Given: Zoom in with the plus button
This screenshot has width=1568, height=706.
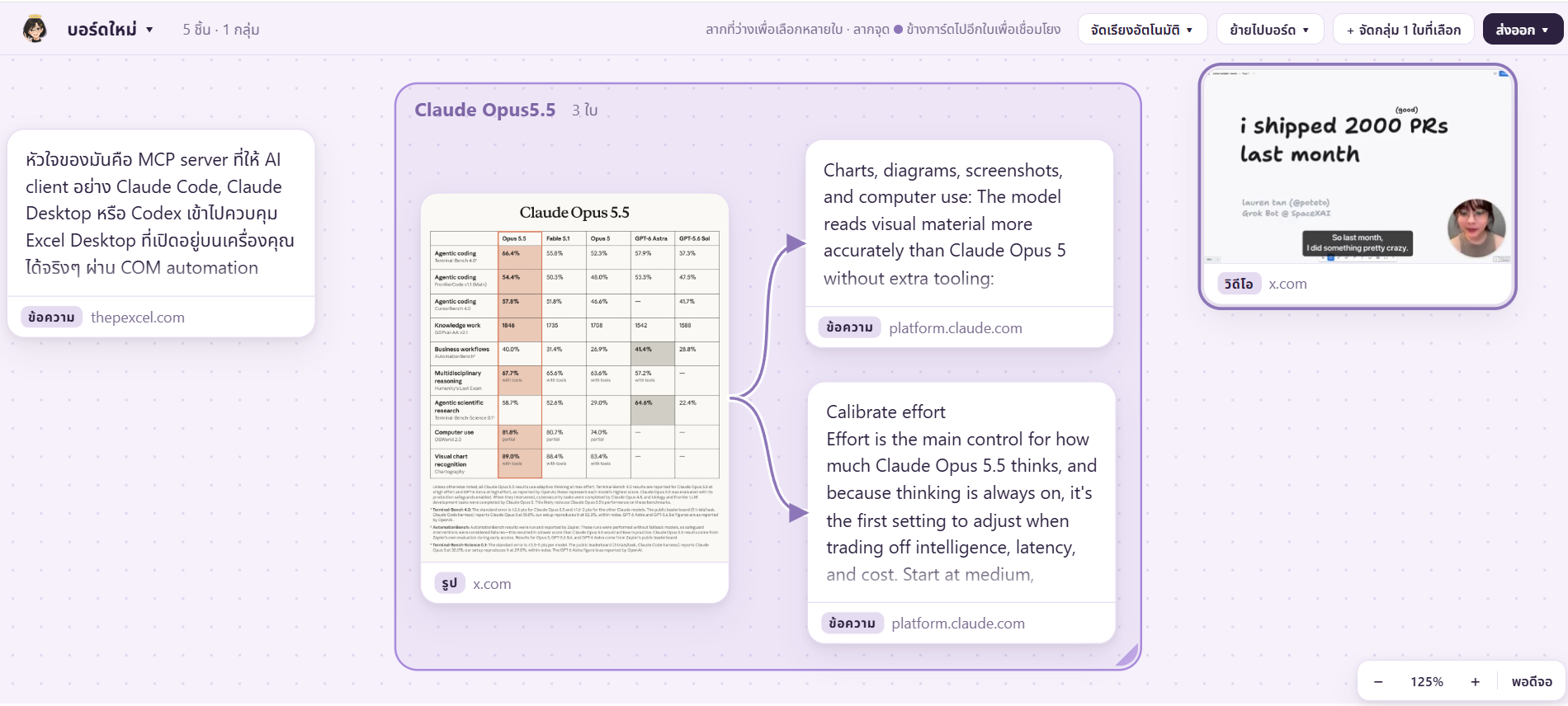Looking at the screenshot, I should [x=1475, y=681].
